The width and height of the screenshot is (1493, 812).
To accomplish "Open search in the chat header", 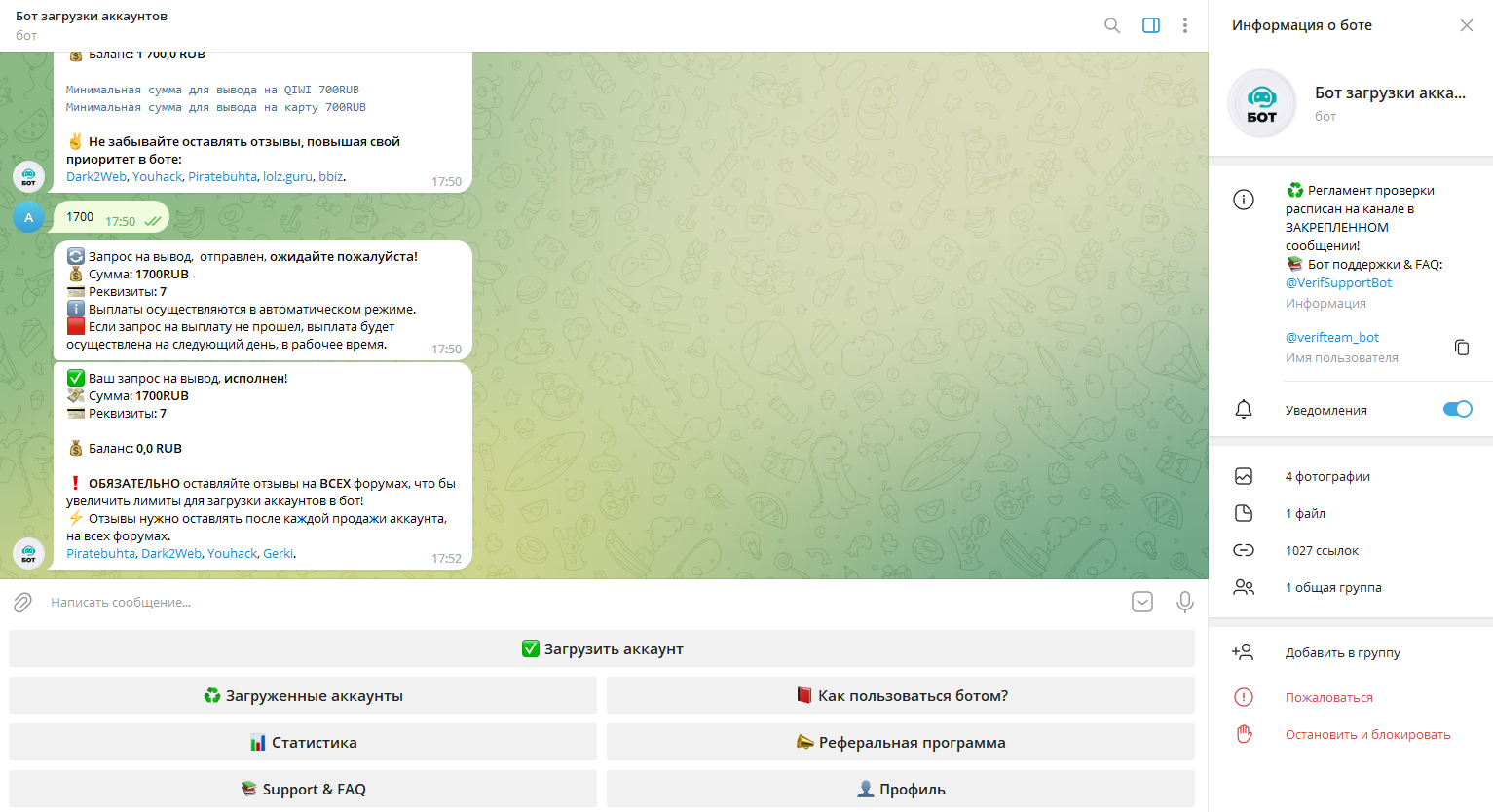I will 1111,25.
